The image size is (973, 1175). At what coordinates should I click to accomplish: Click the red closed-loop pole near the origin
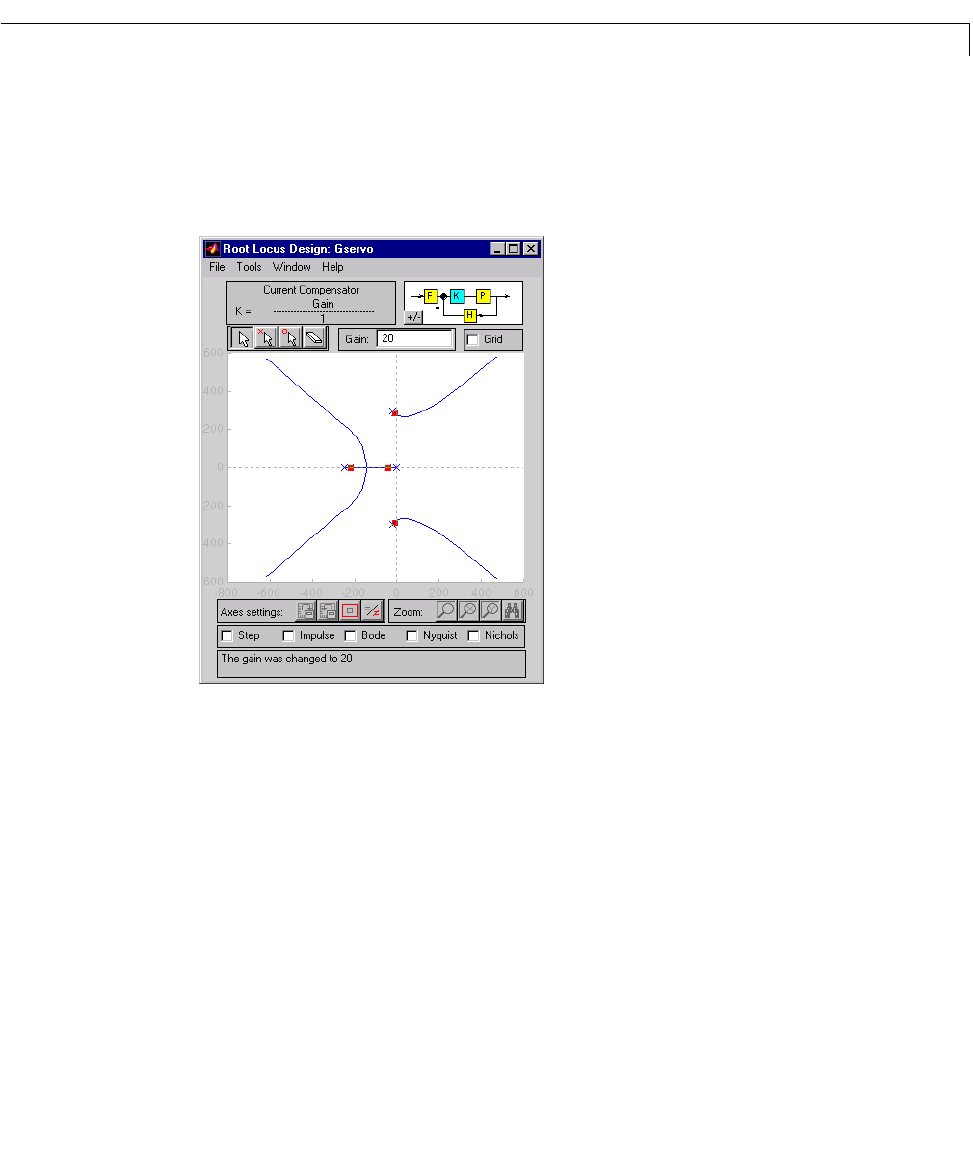tap(388, 468)
